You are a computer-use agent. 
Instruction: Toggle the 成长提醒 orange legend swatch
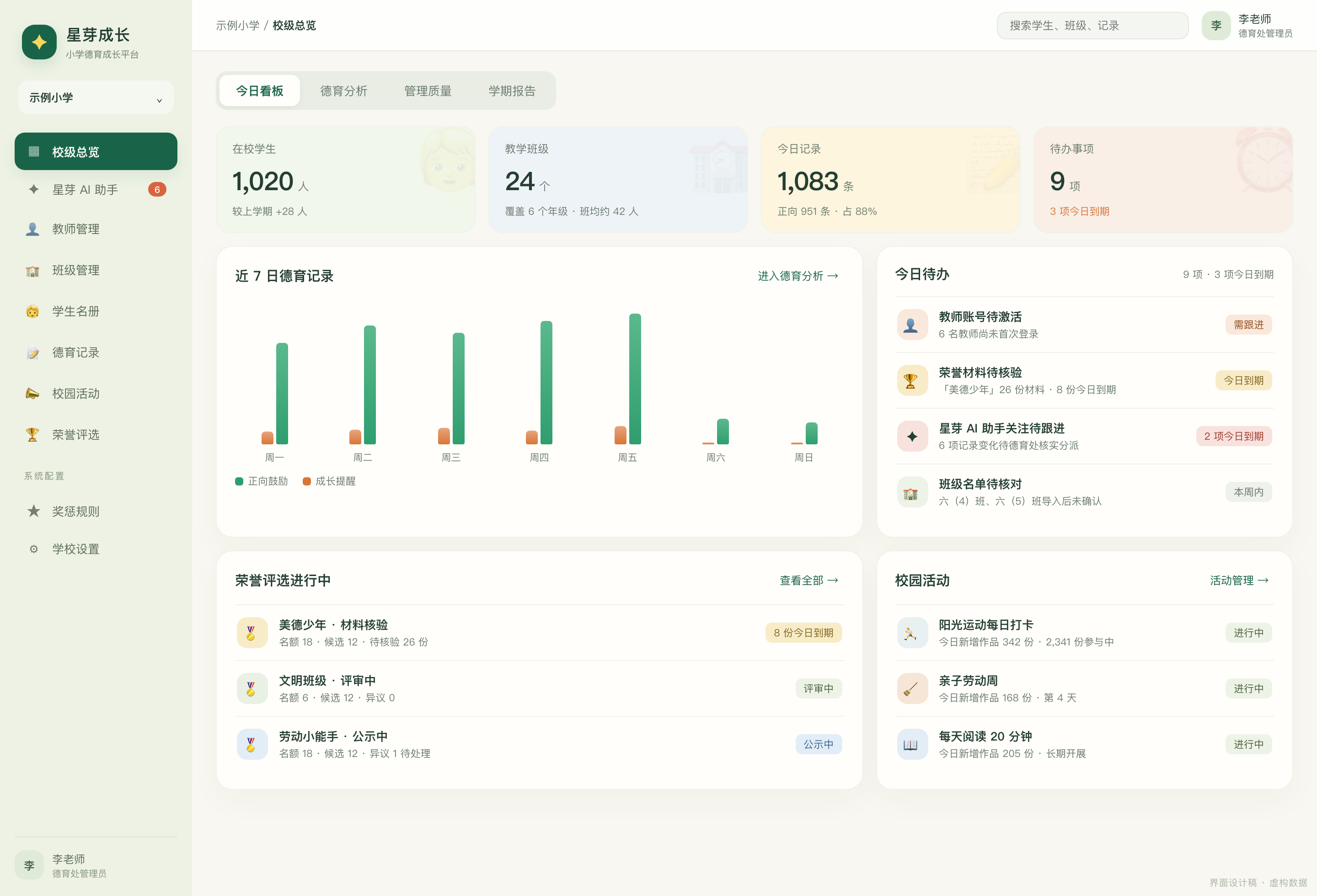[306, 481]
